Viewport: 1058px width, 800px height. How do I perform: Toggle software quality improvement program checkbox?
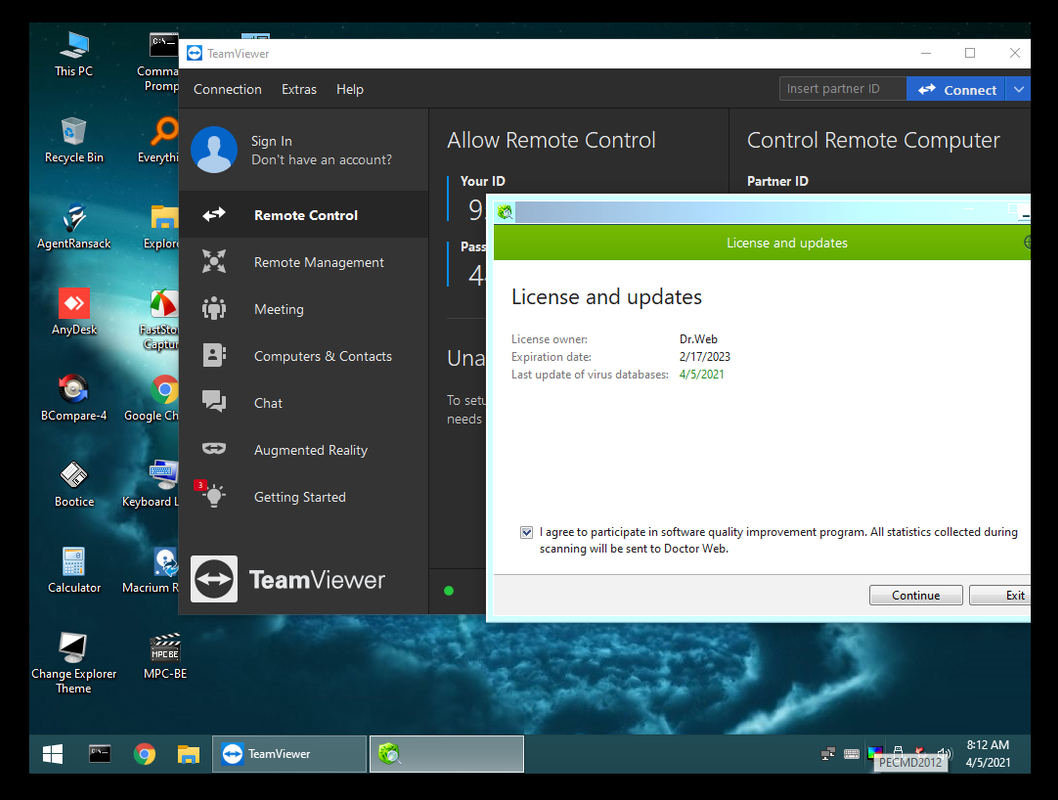tap(526, 532)
